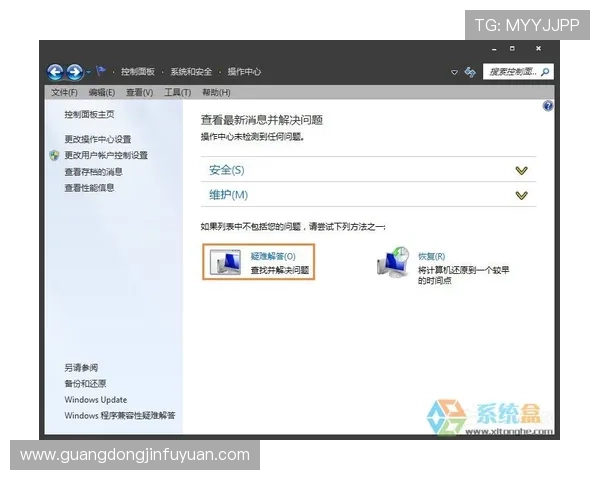The image size is (600, 480).
Task: Click the 恢复 computer clock icon
Action: [x=393, y=262]
